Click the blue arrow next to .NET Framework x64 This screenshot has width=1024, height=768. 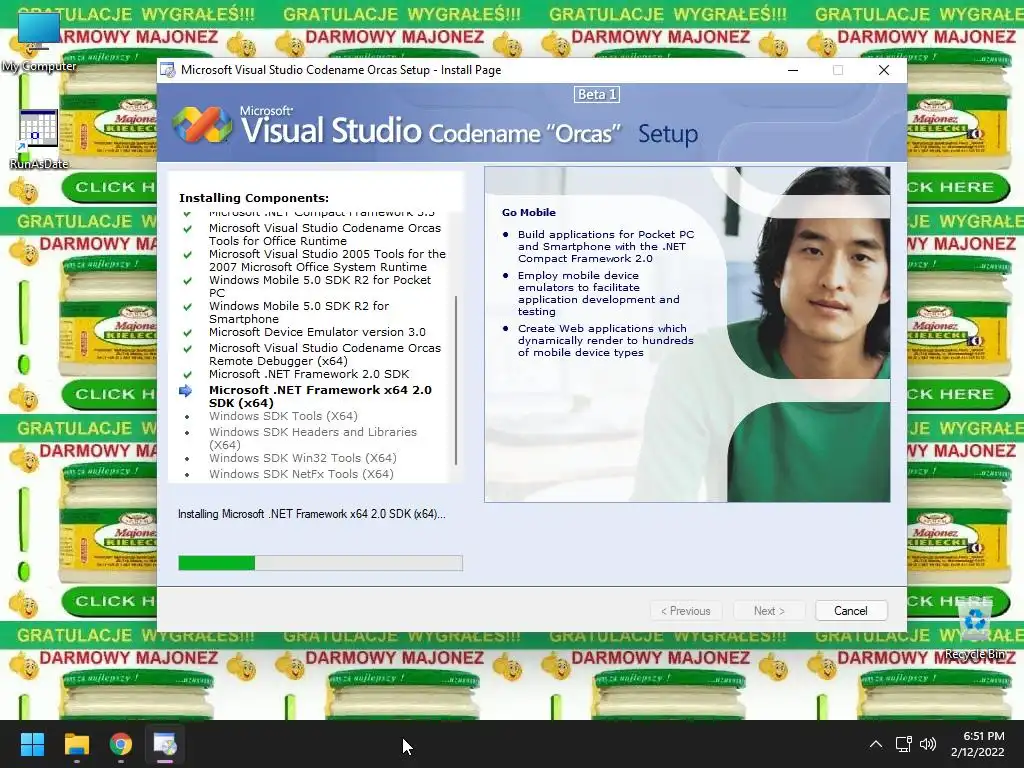pos(185,391)
